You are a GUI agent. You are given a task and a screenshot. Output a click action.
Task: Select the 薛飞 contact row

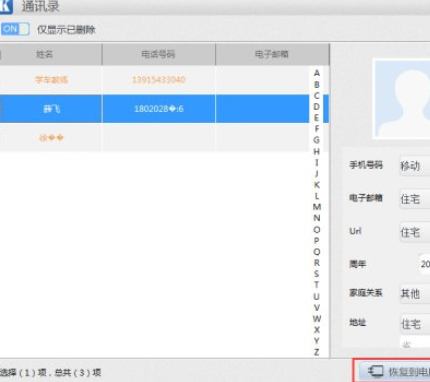point(155,109)
